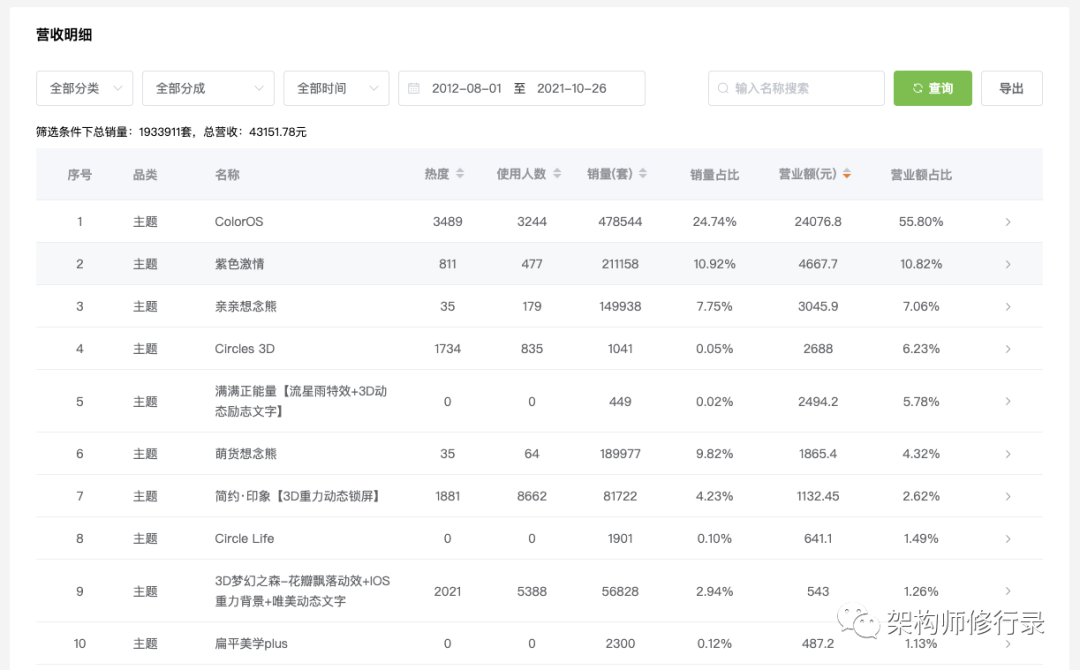Viewport: 1080px width, 670px height.
Task: Click 紫色激情 theme name
Action: tap(240, 264)
